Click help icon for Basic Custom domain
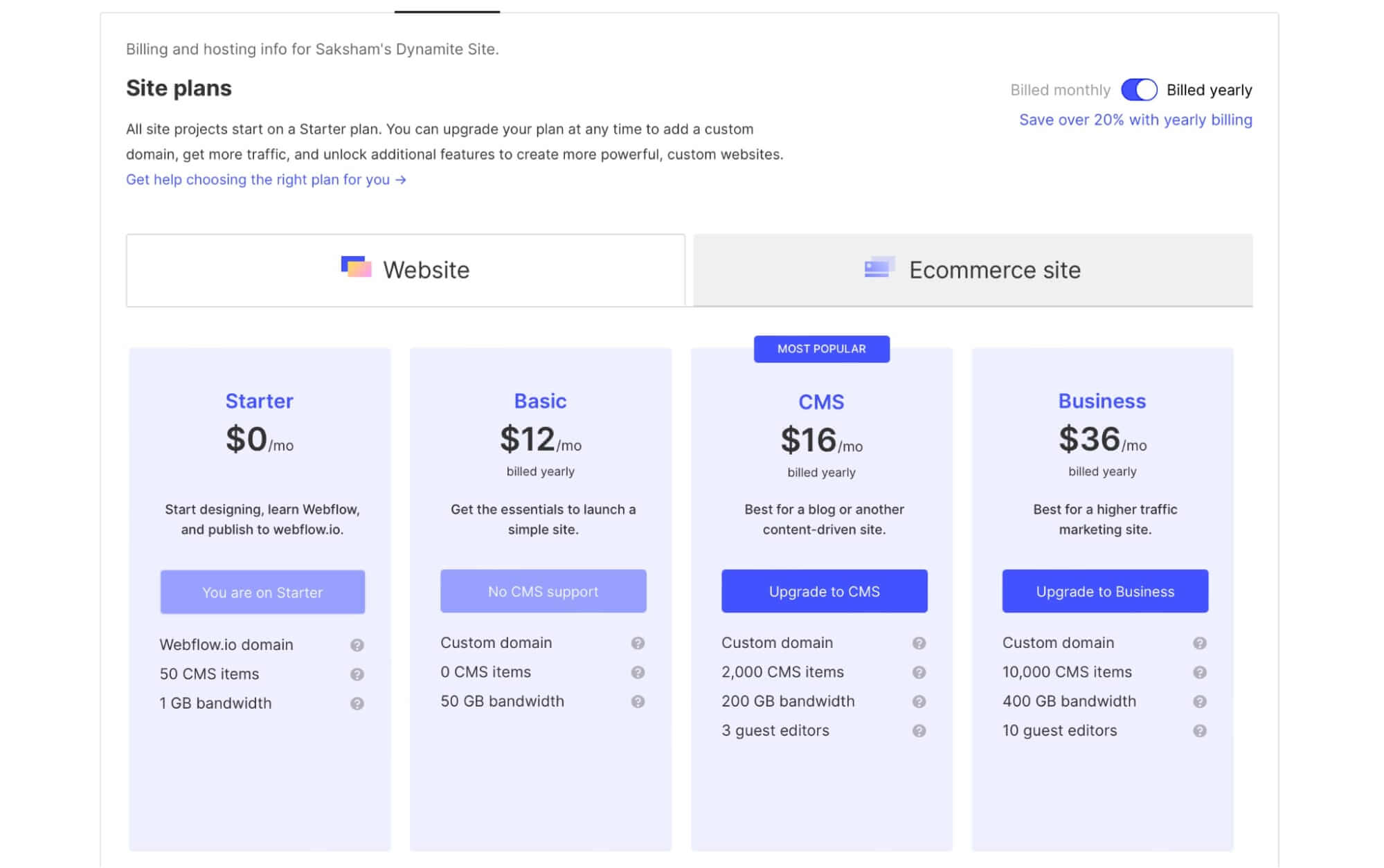Viewport: 1384px width, 868px height. 638,643
